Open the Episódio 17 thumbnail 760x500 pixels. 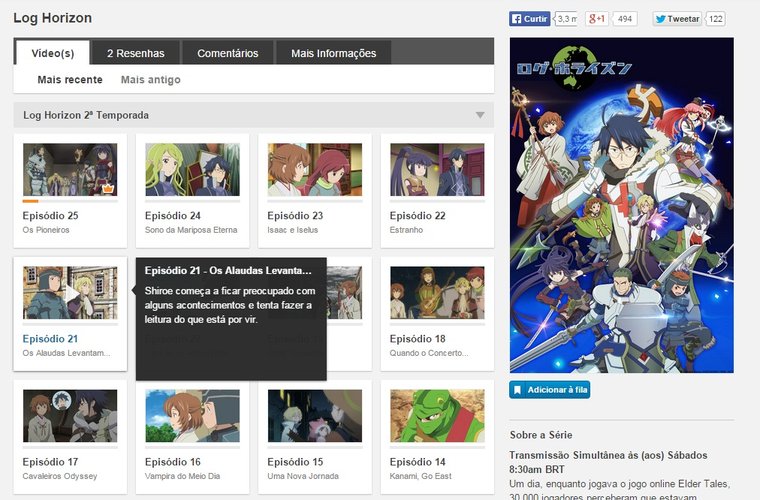pos(70,416)
